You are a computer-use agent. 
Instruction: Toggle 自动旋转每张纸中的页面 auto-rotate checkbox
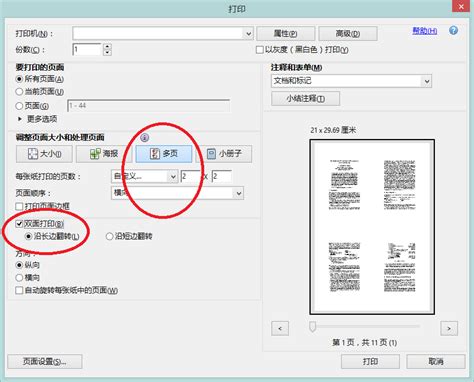click(x=19, y=290)
